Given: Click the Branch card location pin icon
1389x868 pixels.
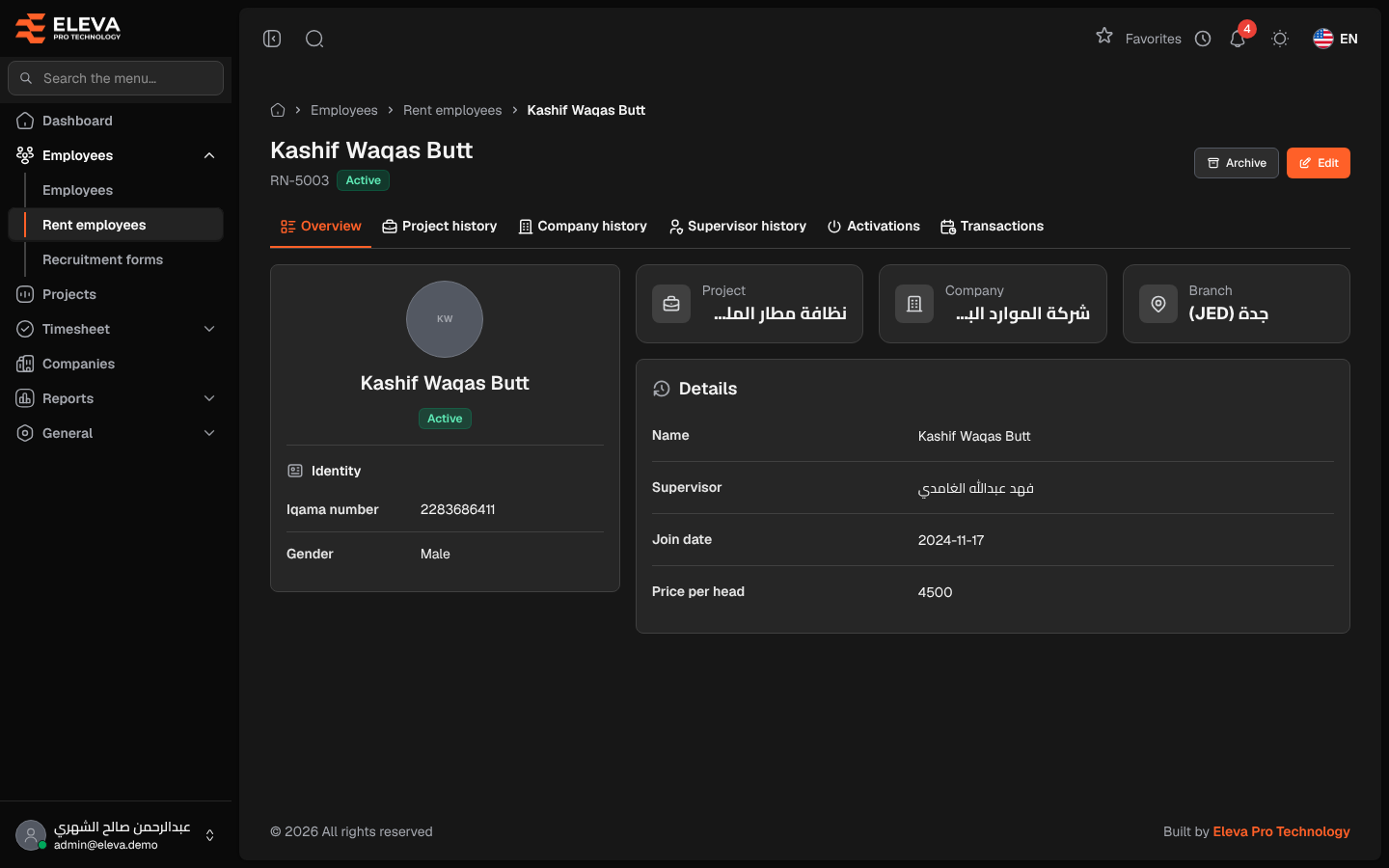Looking at the screenshot, I should [x=1158, y=304].
